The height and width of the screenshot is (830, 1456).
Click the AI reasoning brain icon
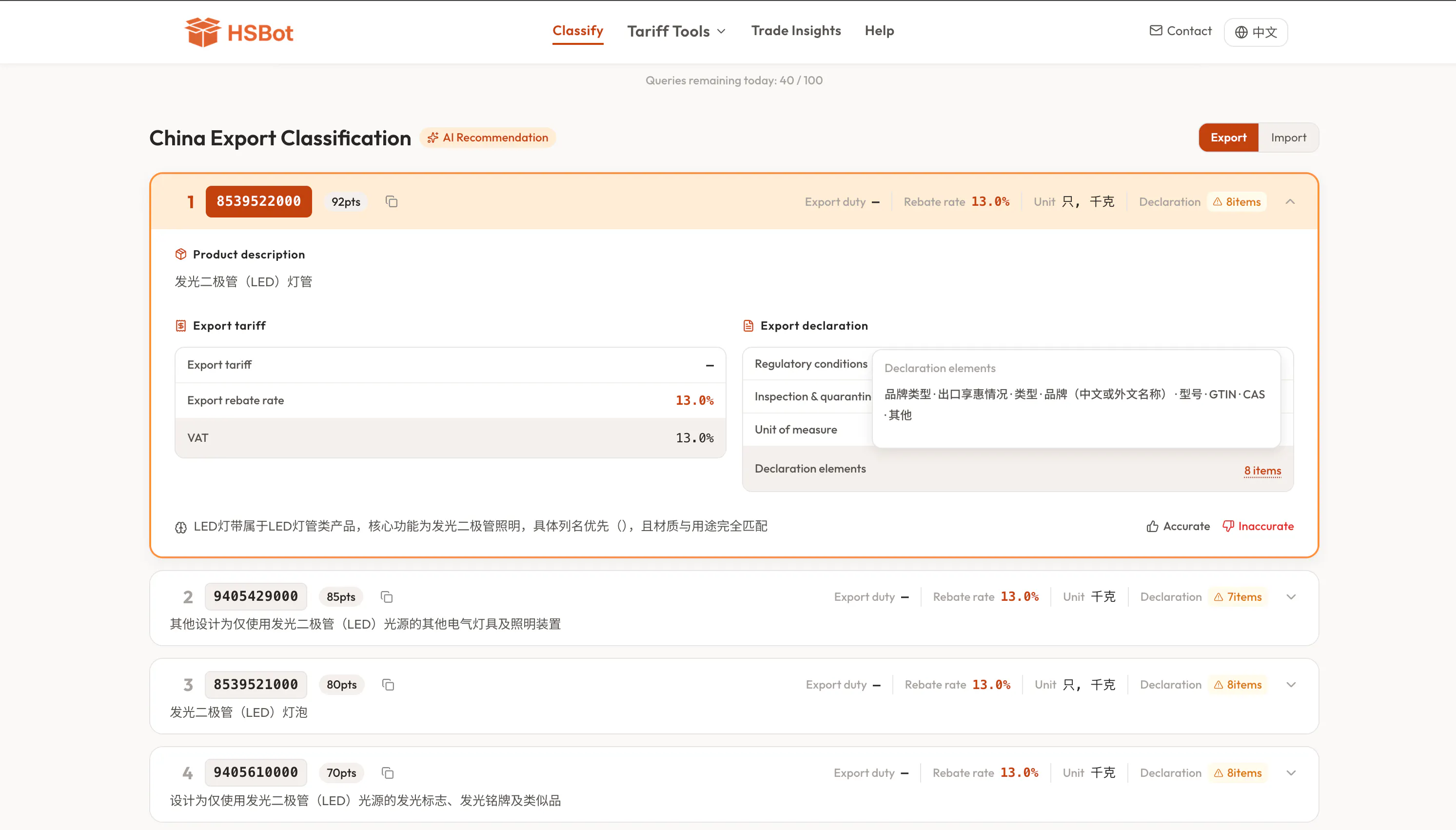coord(180,527)
